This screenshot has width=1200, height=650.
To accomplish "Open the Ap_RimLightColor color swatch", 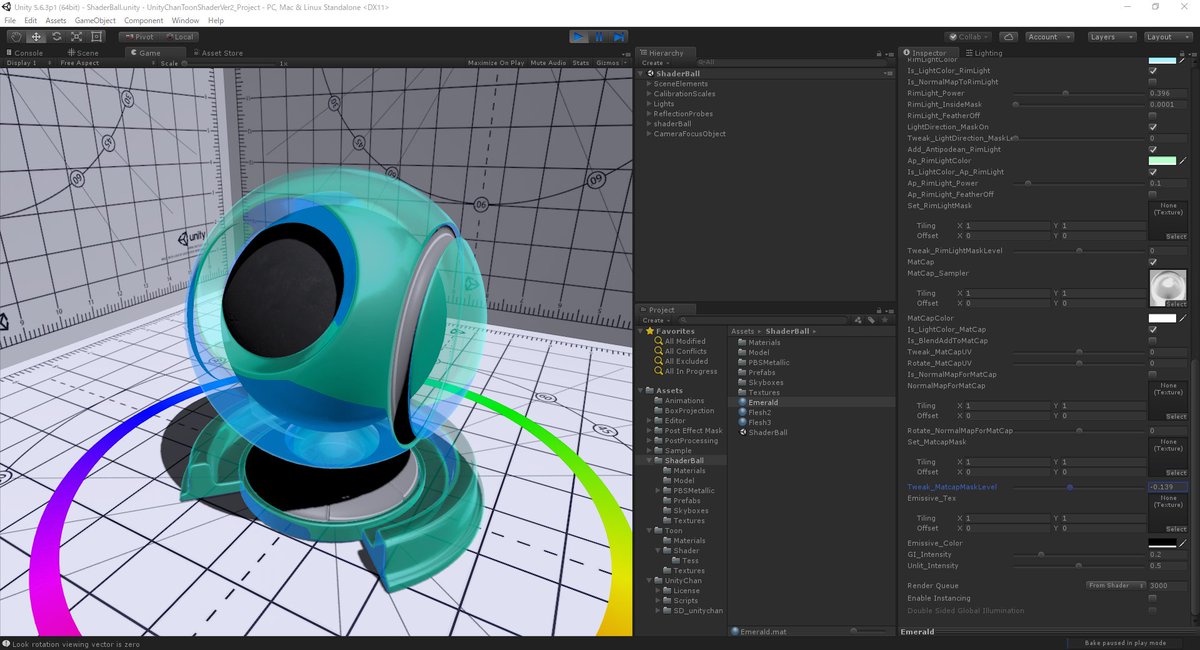I will click(x=1162, y=160).
